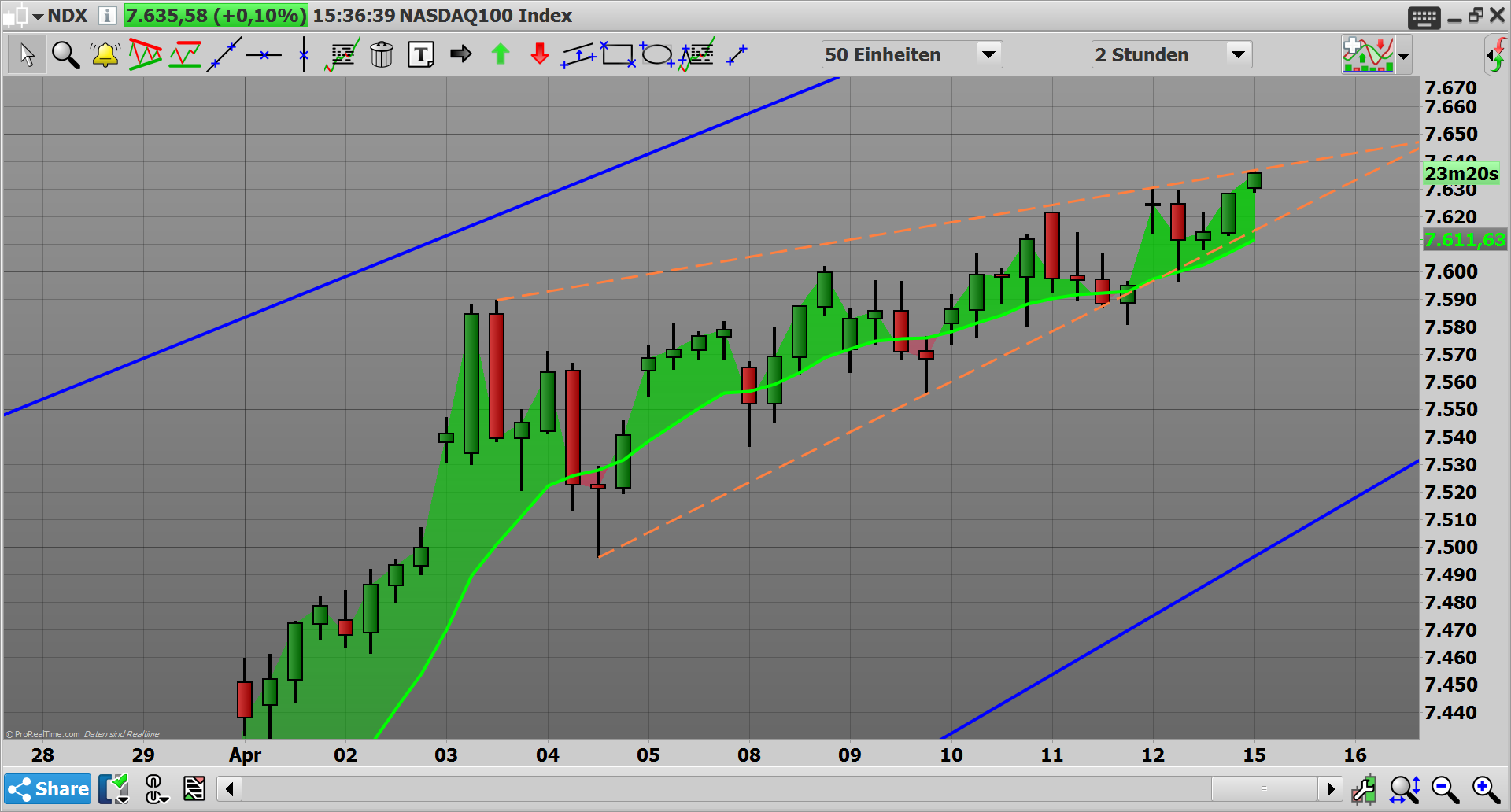Open the 50 Einheiten units dropdown
The image size is (1511, 812).
(x=911, y=54)
